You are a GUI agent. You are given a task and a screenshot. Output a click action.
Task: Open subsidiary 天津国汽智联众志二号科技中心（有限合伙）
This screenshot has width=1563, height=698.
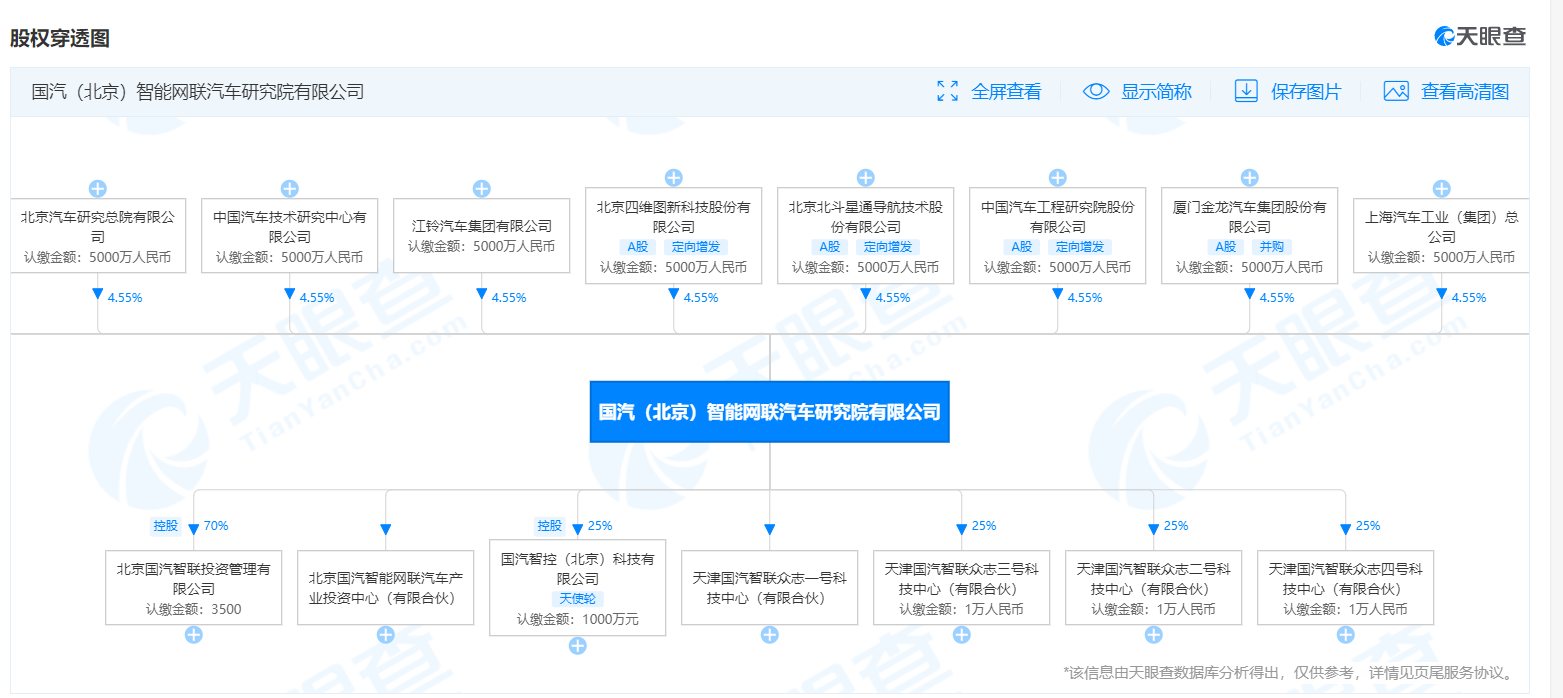coord(1154,588)
